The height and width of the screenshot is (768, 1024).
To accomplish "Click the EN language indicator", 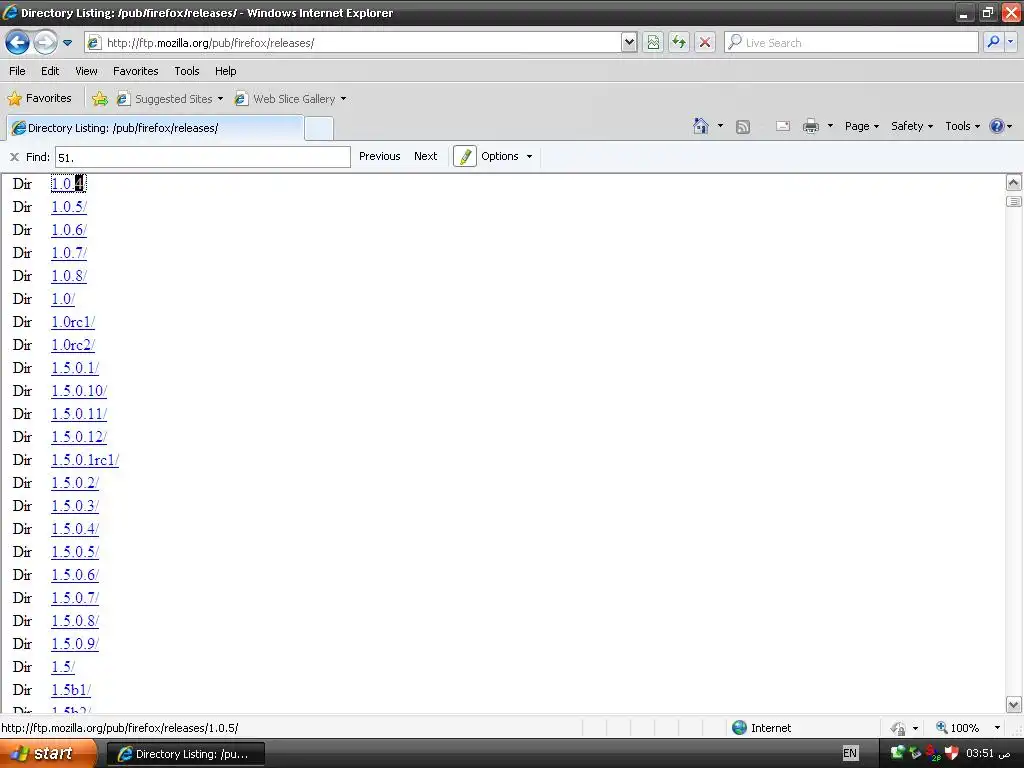I will [850, 754].
